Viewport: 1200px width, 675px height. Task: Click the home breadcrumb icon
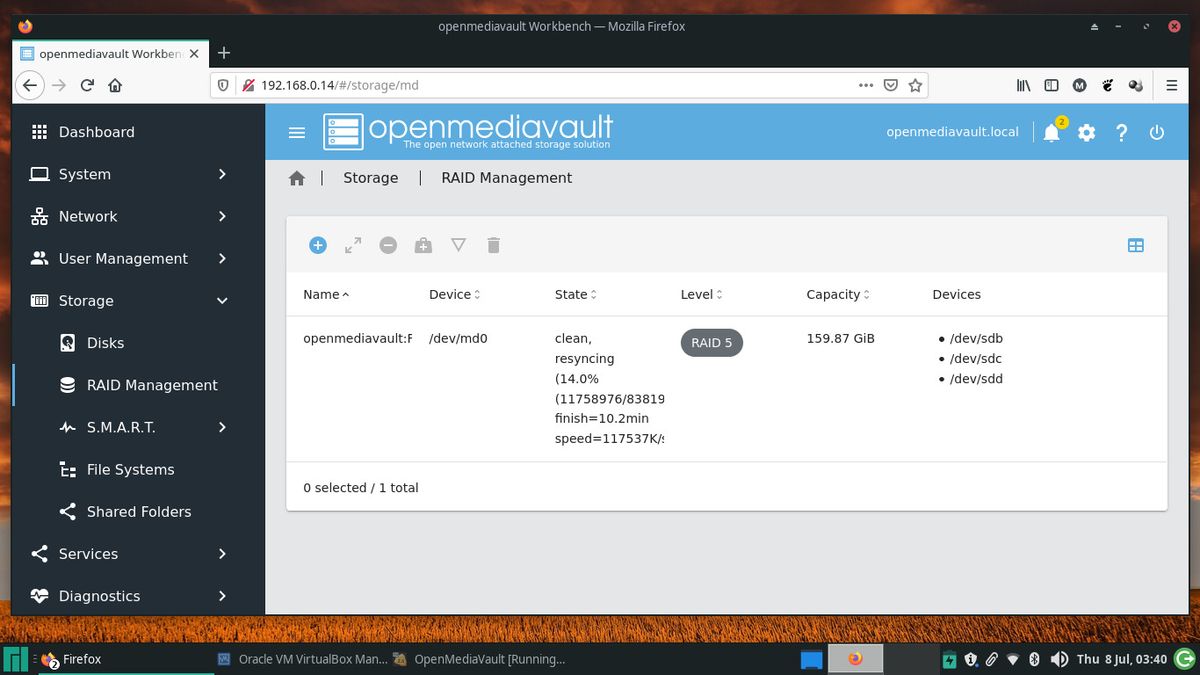(296, 177)
